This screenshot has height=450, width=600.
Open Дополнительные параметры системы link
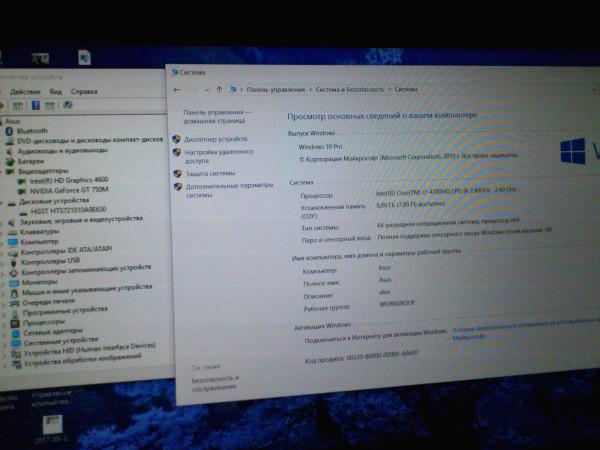[x=227, y=190]
